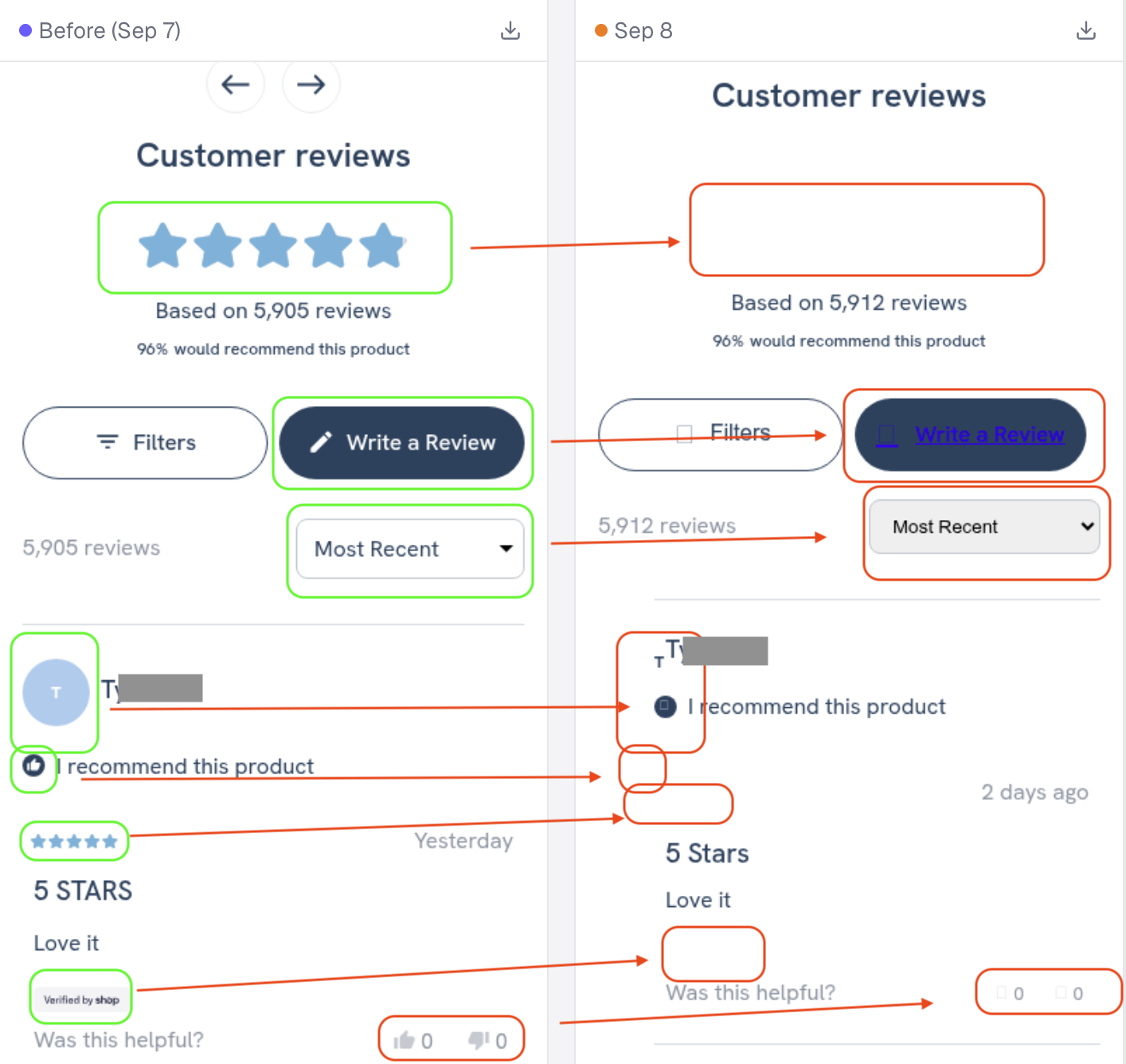This screenshot has height=1064, width=1126.
Task: Open Most Recent sort dropdown in Before panel
Action: tap(410, 549)
